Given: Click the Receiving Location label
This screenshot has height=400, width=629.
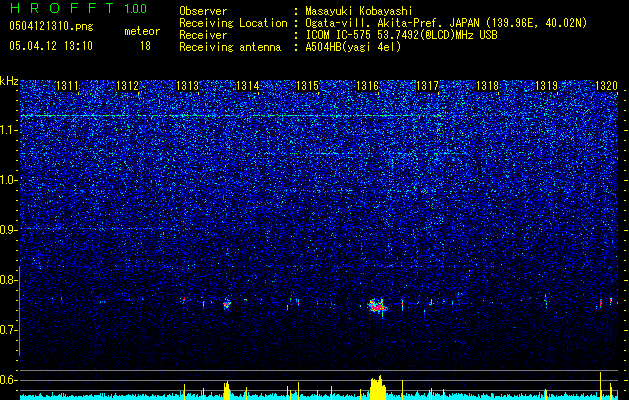Looking at the screenshot, I should [x=233, y=23].
